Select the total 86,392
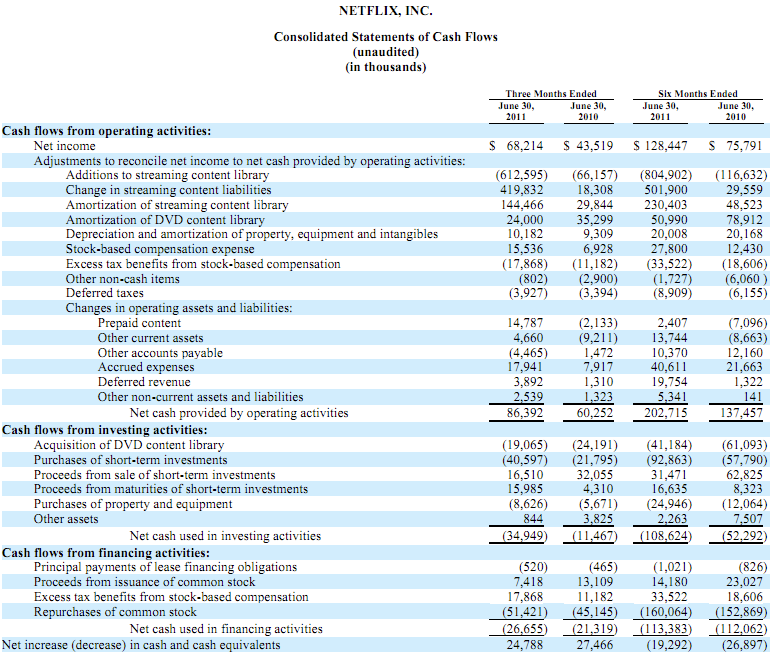776x652 pixels. 525,413
